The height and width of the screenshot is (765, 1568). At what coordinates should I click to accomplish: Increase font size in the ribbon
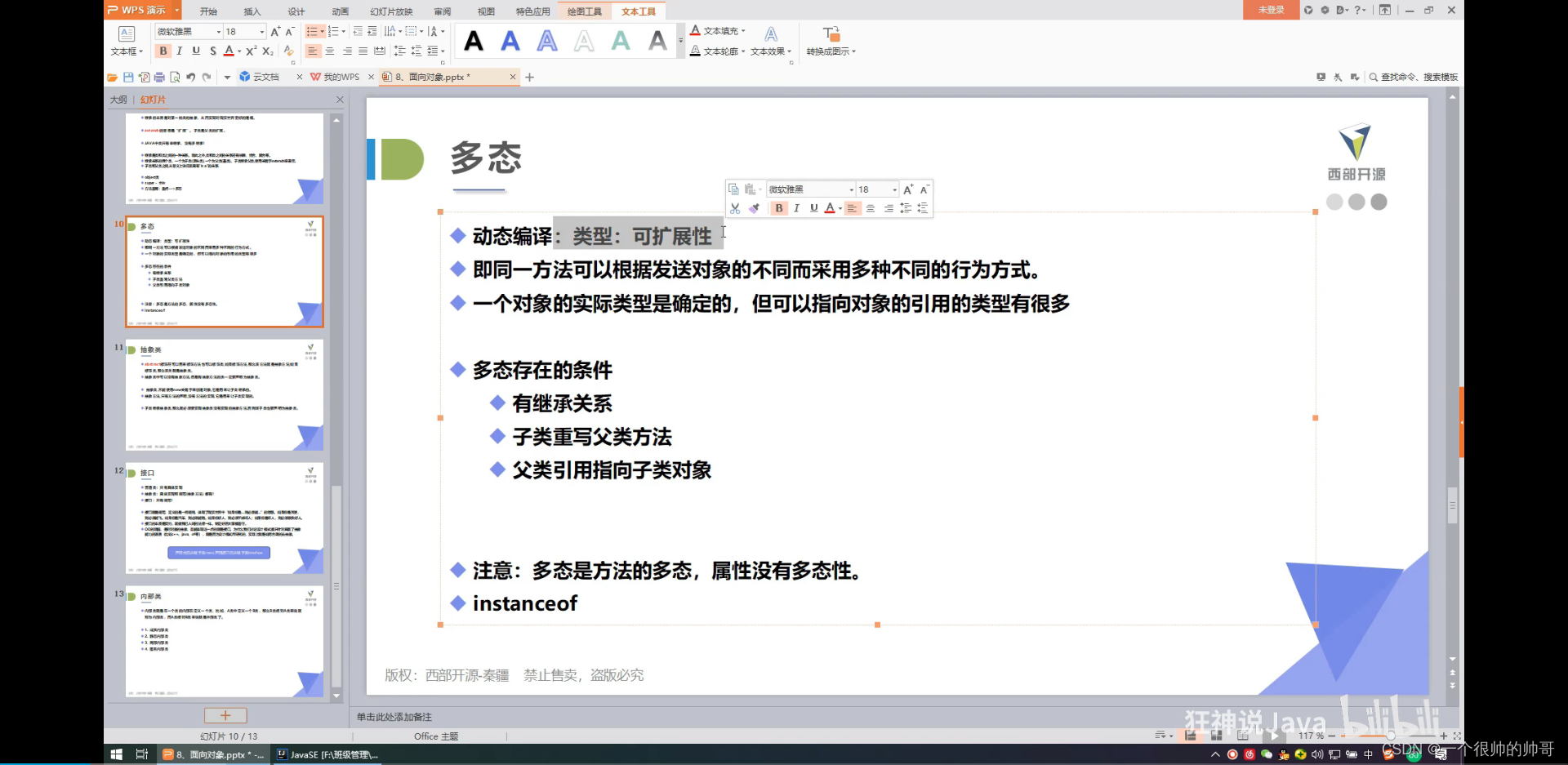(275, 32)
